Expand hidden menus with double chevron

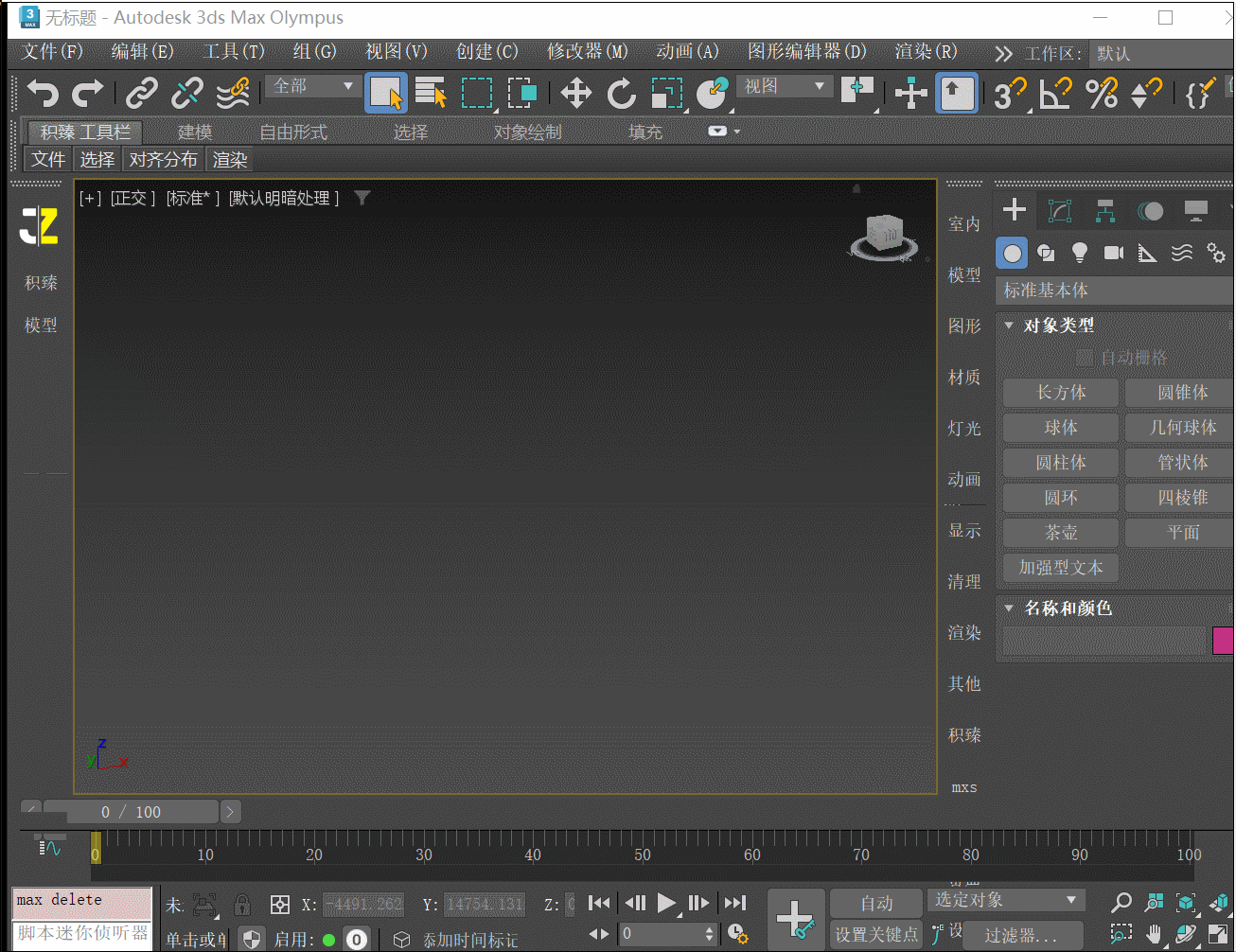[x=1003, y=54]
